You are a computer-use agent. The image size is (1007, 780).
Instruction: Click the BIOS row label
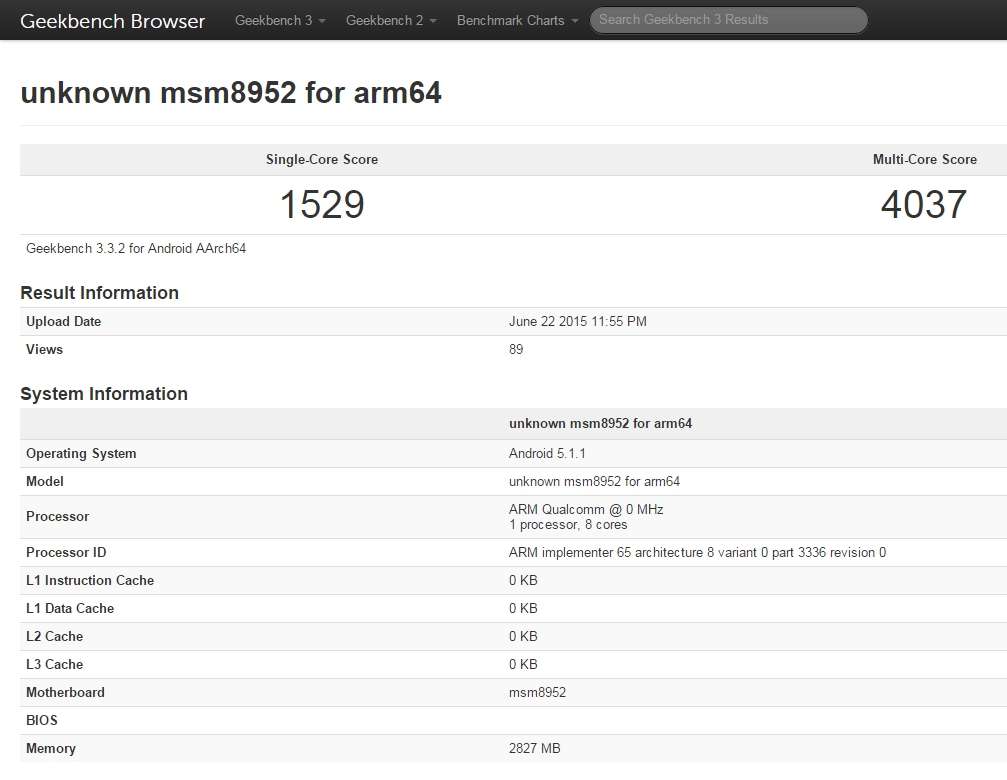coord(42,720)
